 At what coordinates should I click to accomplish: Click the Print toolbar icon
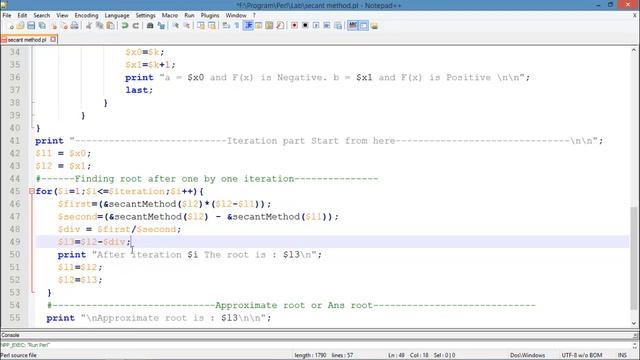click(74, 26)
